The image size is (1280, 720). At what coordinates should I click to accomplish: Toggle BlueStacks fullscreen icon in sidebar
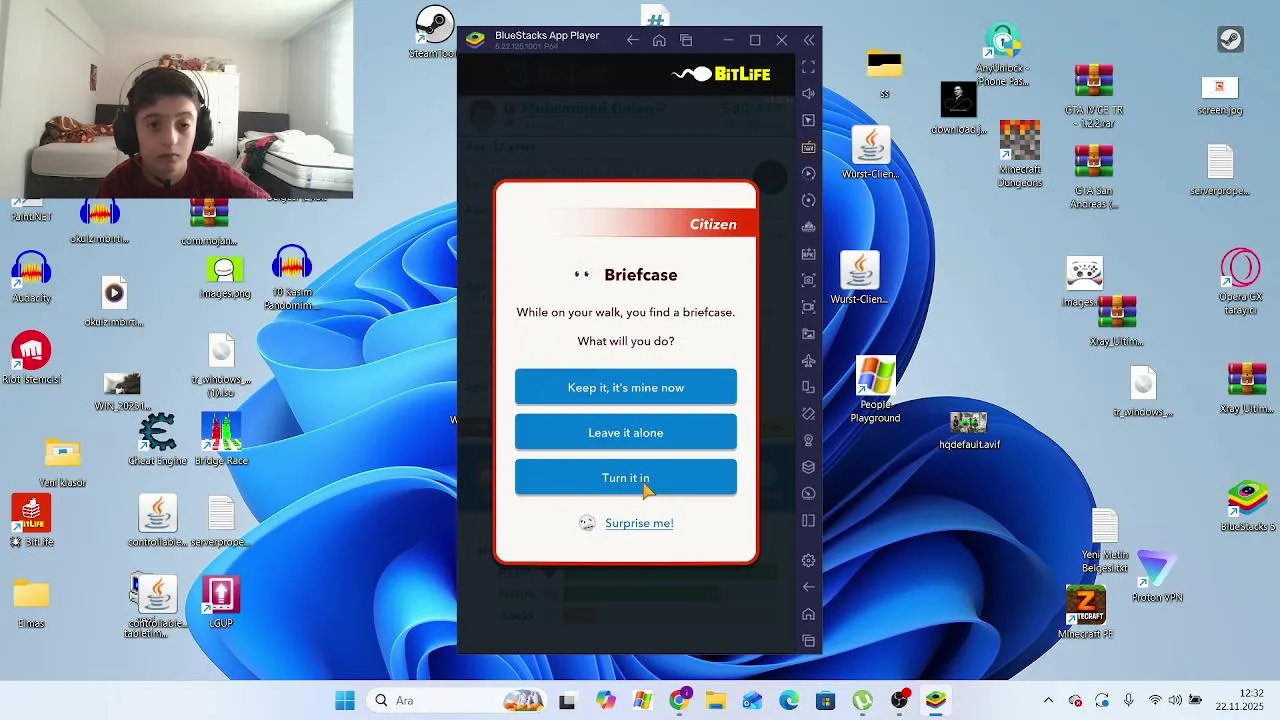coord(809,67)
